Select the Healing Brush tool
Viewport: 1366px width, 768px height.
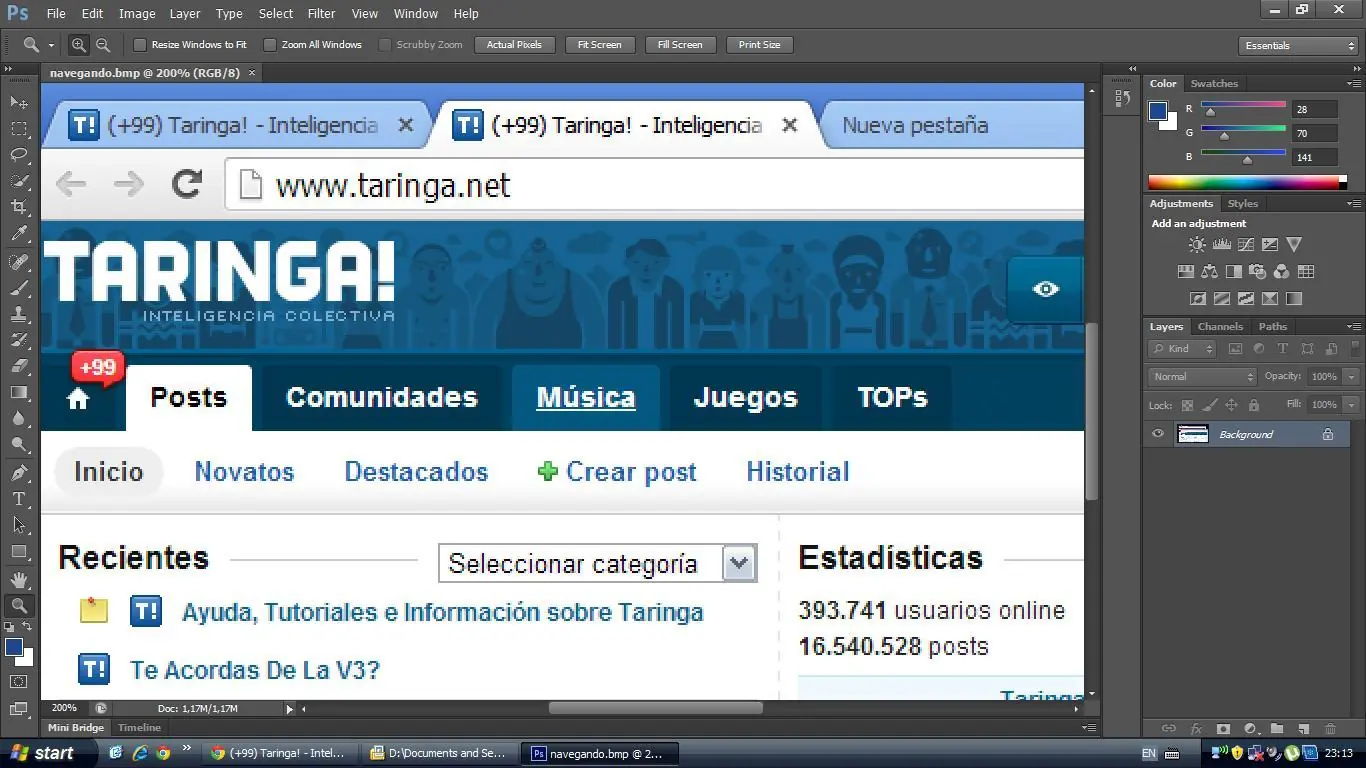[x=19, y=262]
